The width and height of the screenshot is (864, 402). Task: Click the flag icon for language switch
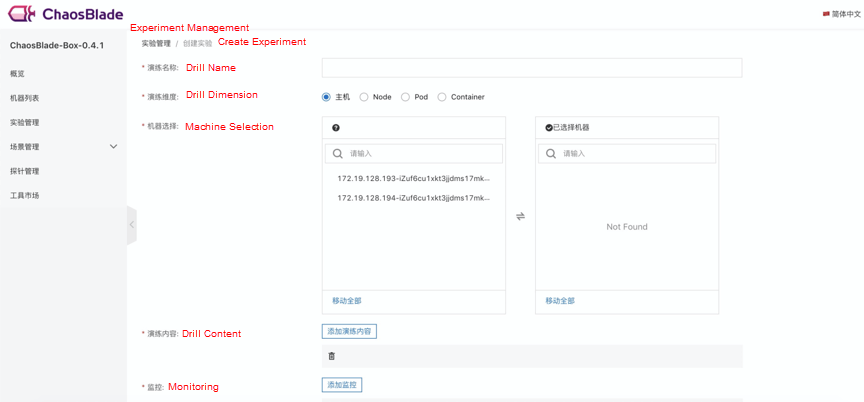pos(826,14)
